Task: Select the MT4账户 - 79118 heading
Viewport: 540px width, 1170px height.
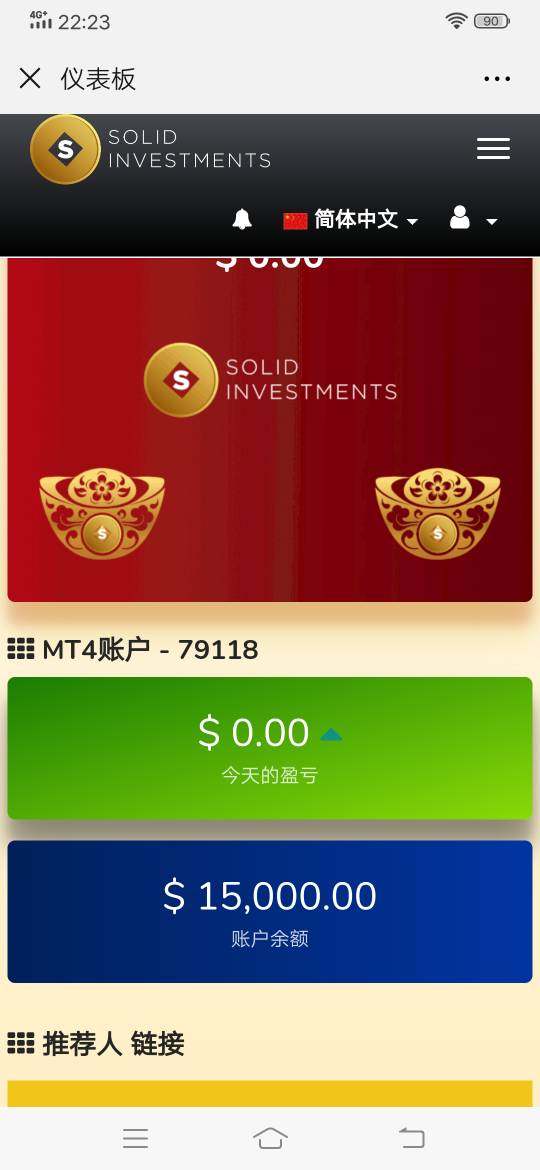Action: coord(133,650)
